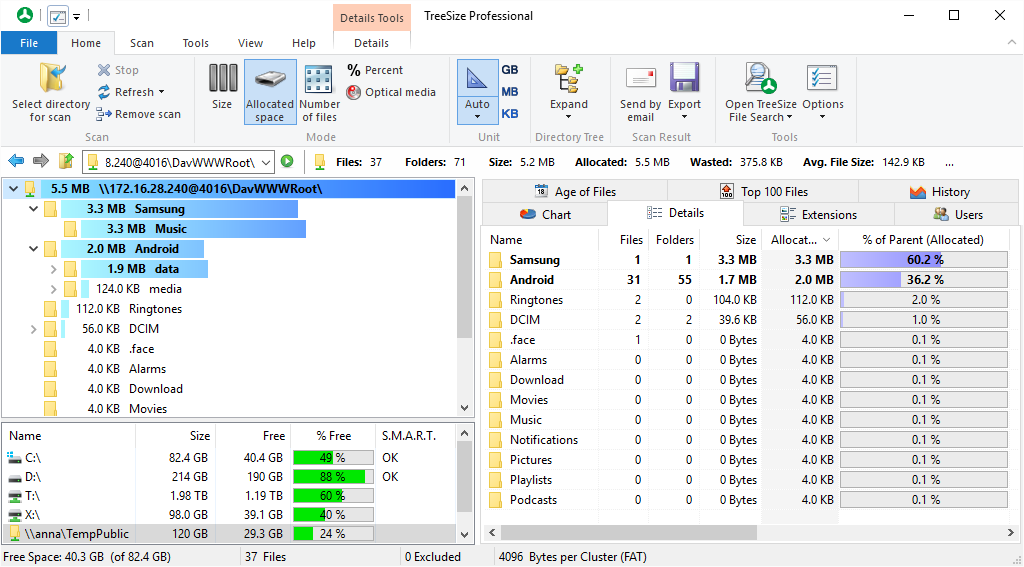Open the History tab
The width and height of the screenshot is (1024, 567).
(x=939, y=191)
